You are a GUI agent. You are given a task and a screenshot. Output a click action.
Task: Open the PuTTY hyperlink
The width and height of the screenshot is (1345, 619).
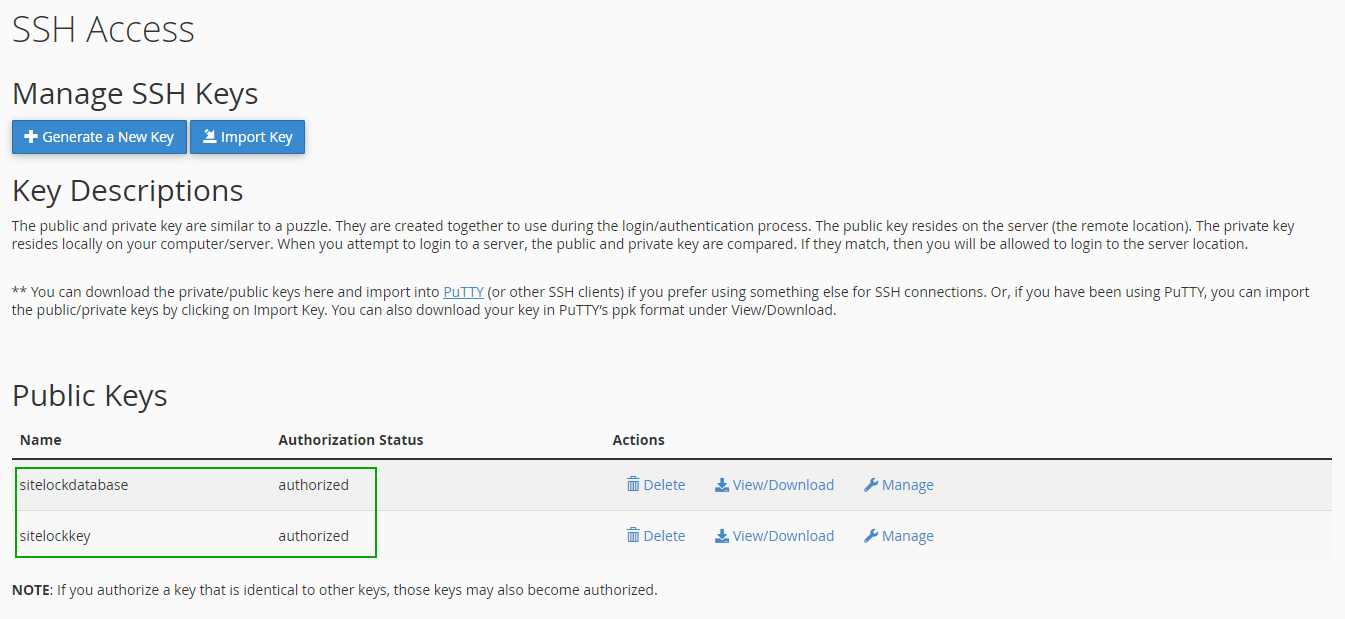(x=463, y=291)
